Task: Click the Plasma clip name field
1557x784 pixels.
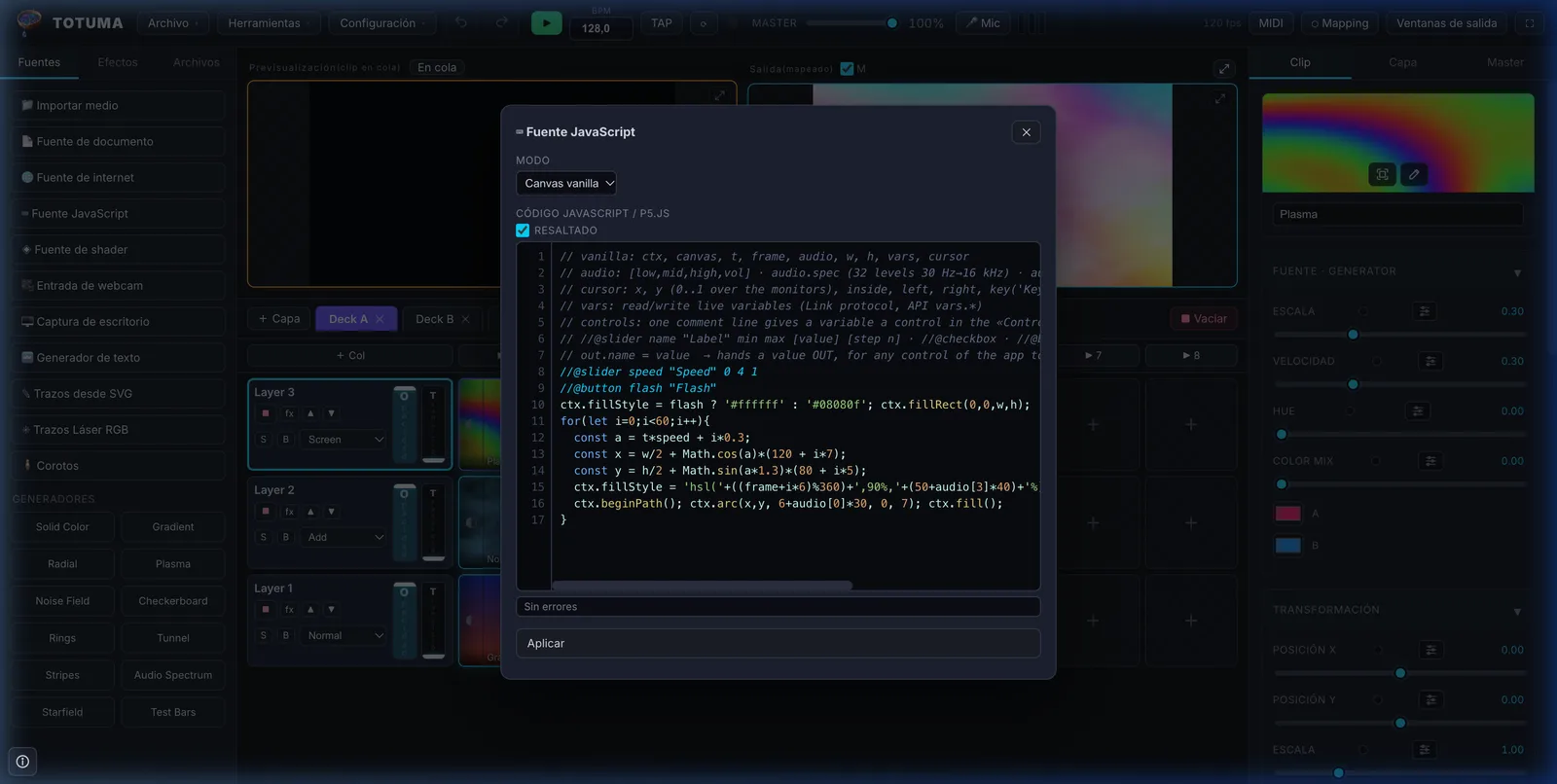Action: pyautogui.click(x=1397, y=214)
